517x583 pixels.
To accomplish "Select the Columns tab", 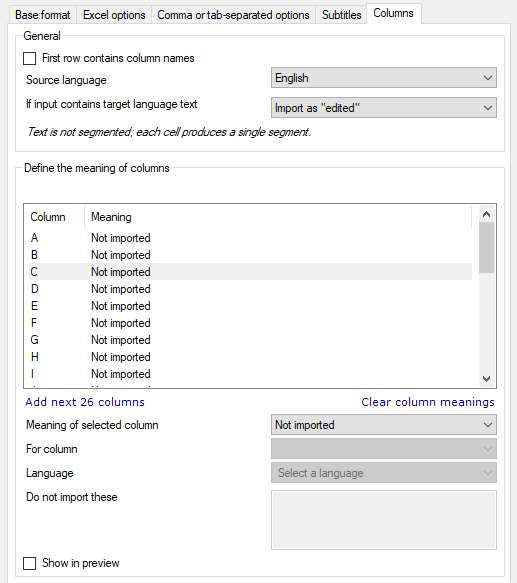I will pos(394,13).
